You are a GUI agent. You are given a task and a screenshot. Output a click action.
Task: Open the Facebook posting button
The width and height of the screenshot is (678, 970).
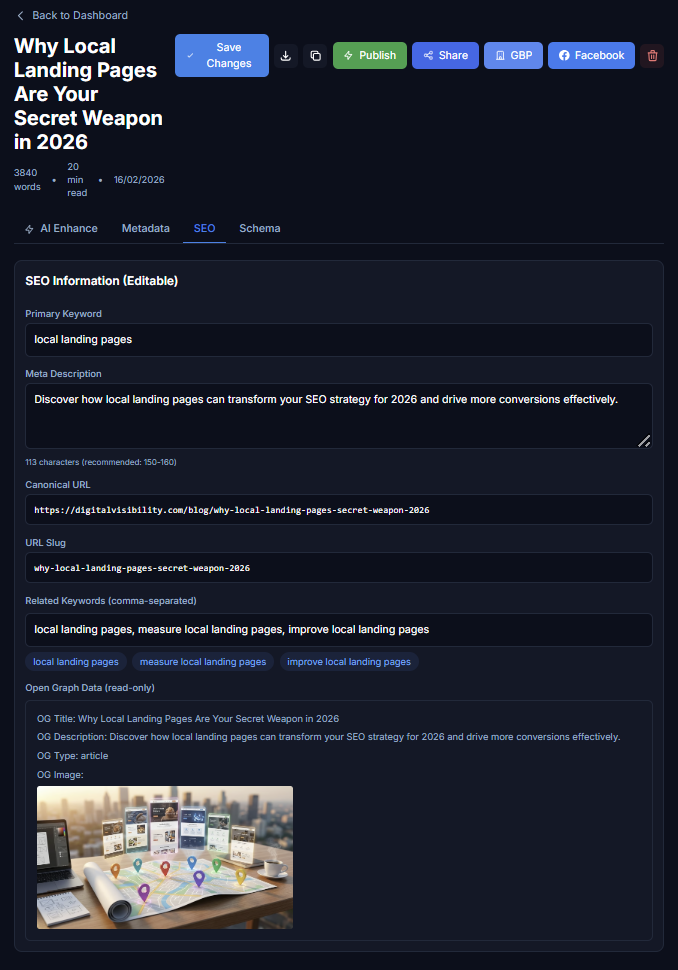coord(591,56)
